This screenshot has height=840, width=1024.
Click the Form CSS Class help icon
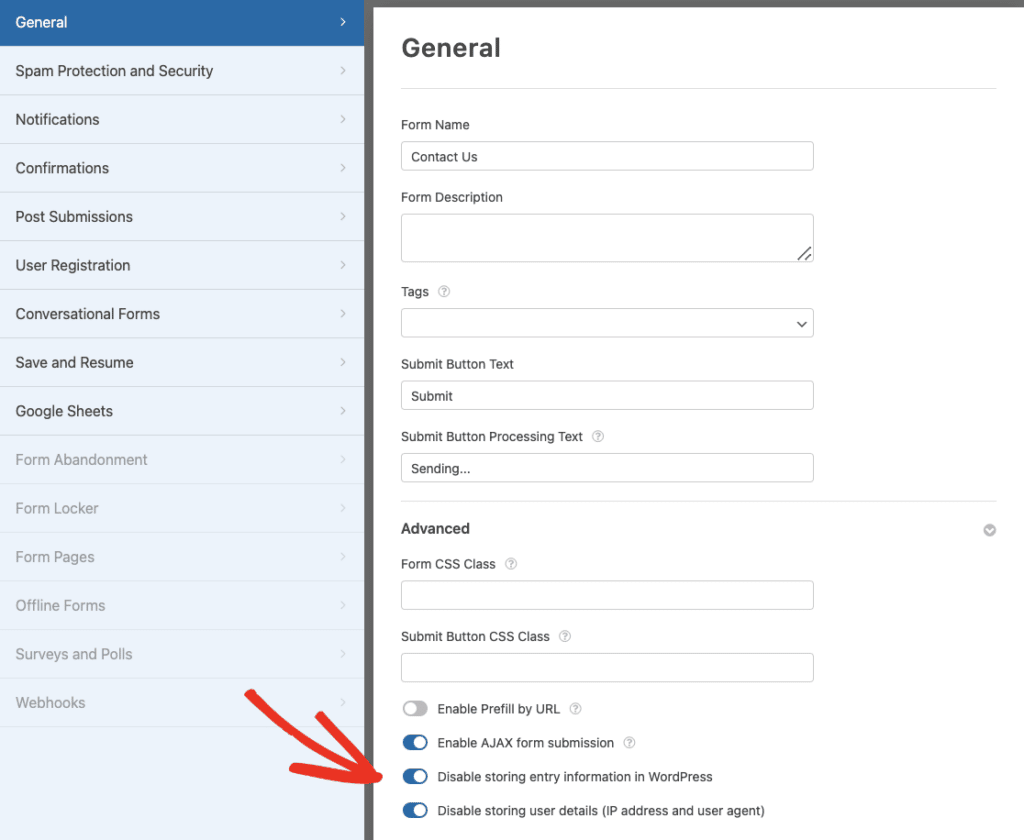coord(511,564)
